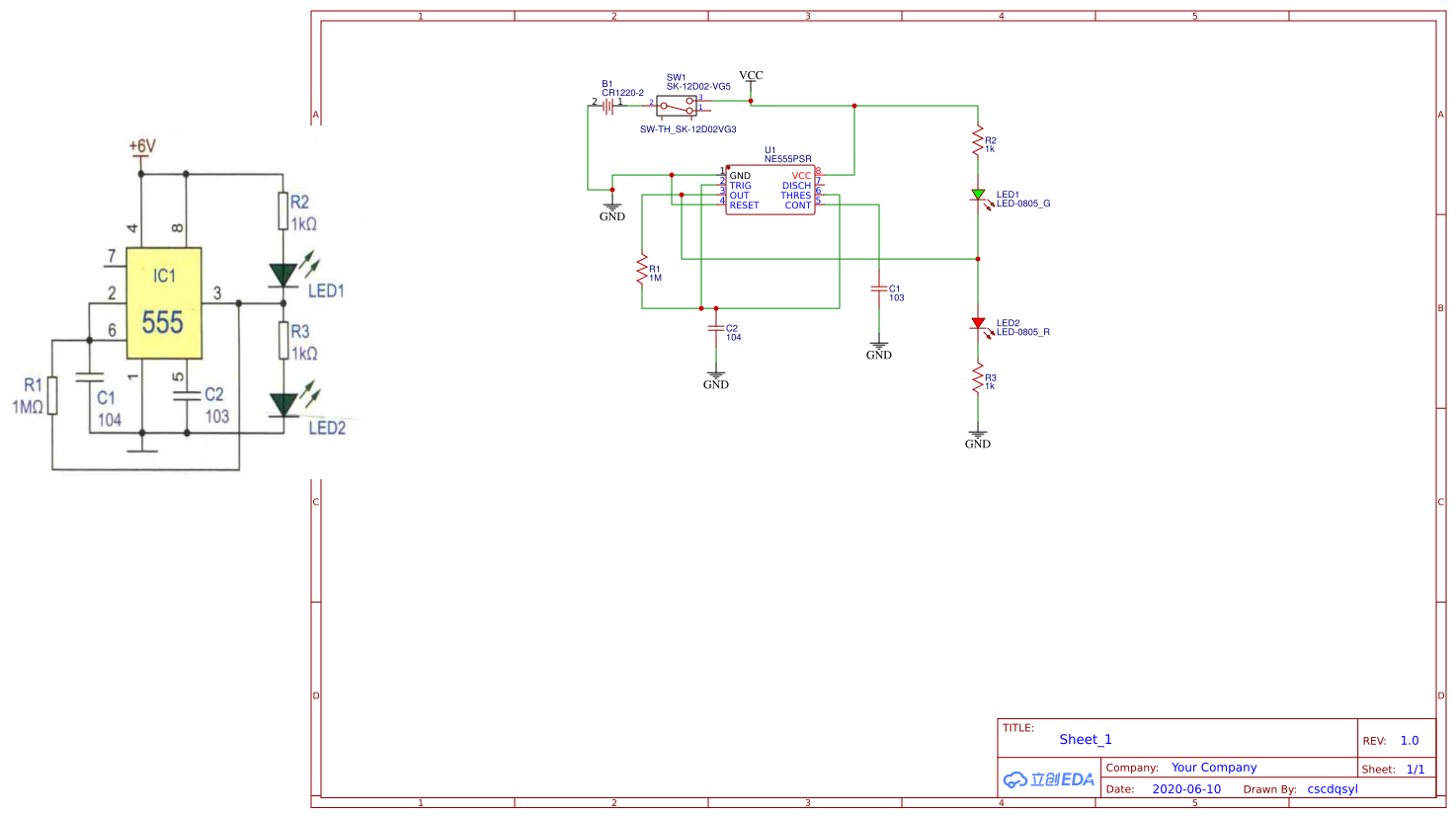Click the CONT pin label on U1
The width and height of the screenshot is (1456, 818).
[798, 205]
